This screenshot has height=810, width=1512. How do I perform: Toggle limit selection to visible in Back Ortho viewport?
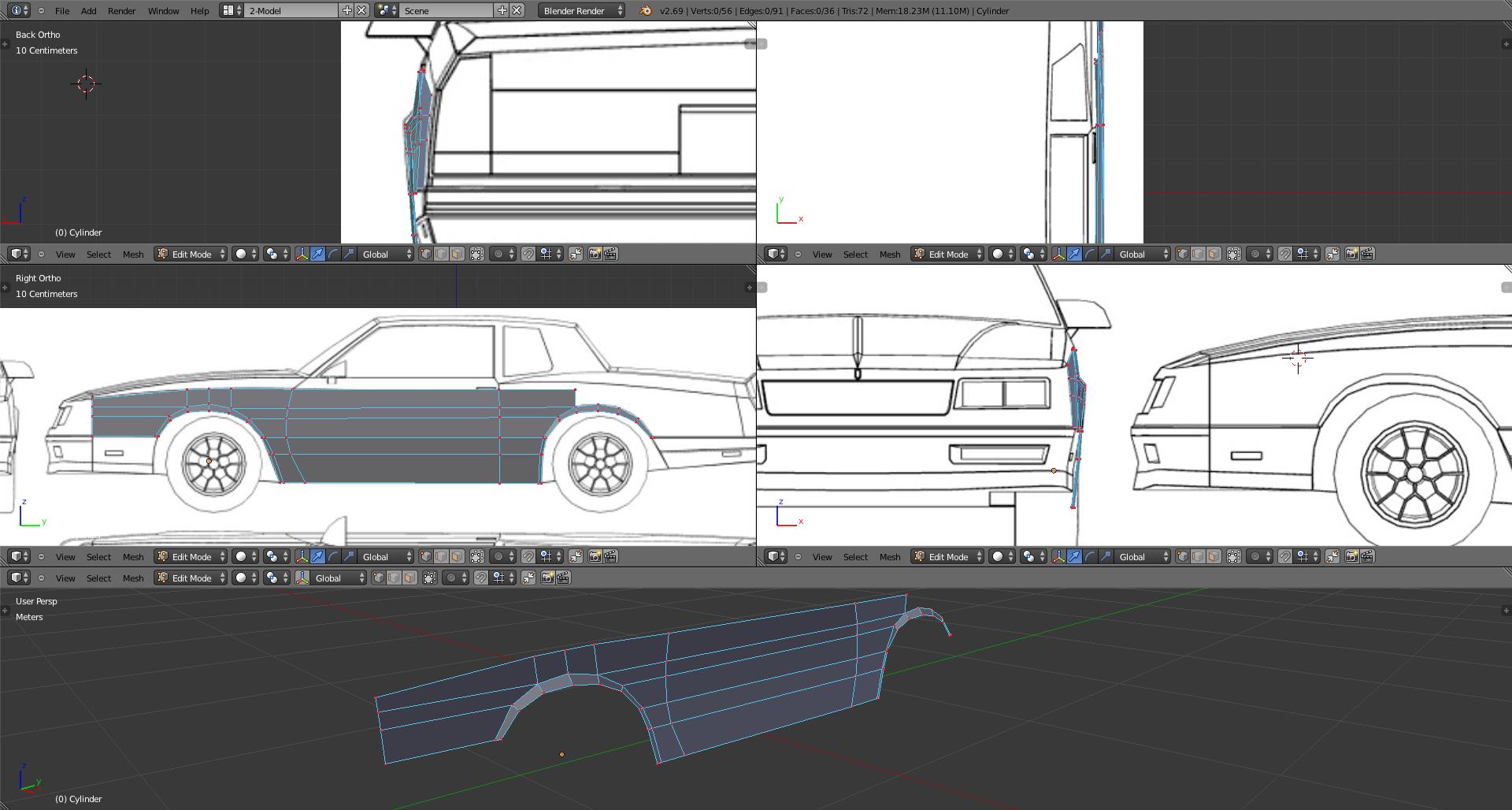[x=477, y=254]
